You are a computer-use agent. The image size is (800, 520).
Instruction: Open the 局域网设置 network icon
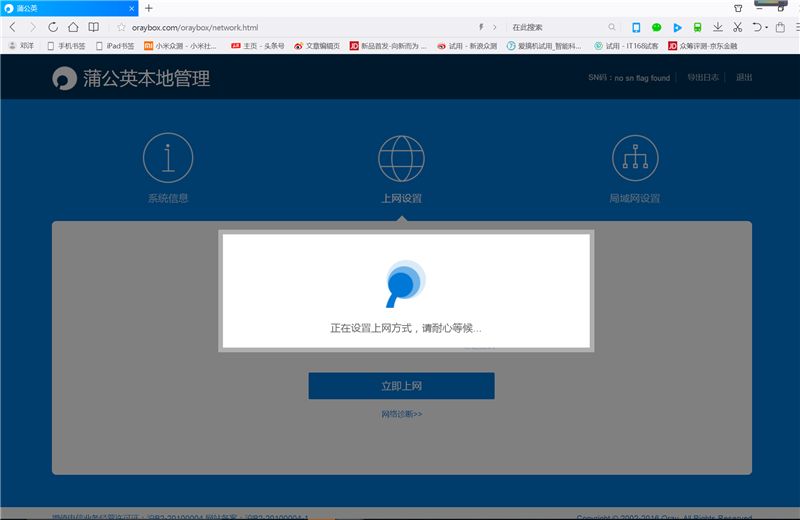coord(635,158)
